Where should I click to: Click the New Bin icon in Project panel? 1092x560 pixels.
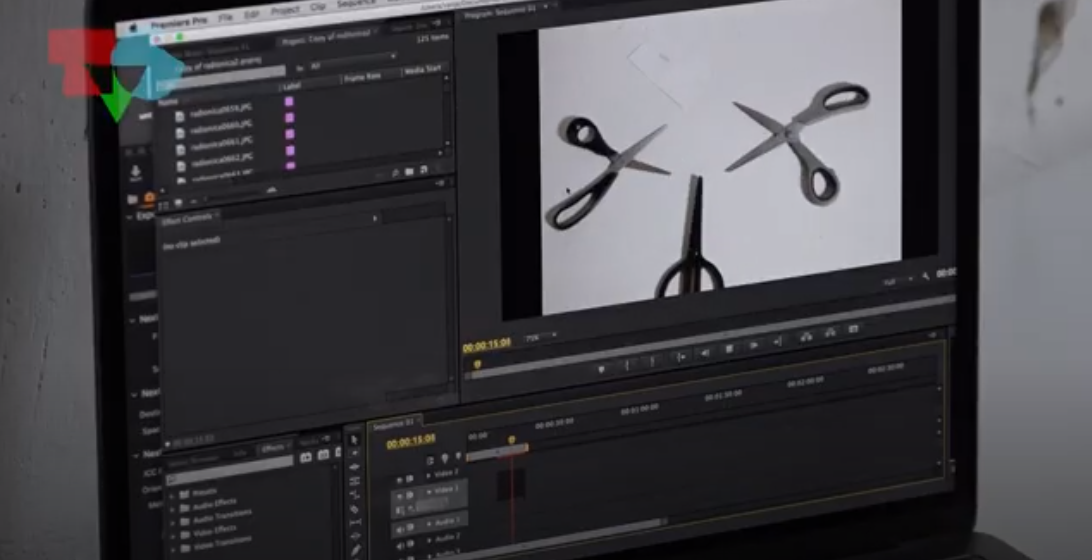pyautogui.click(x=409, y=172)
